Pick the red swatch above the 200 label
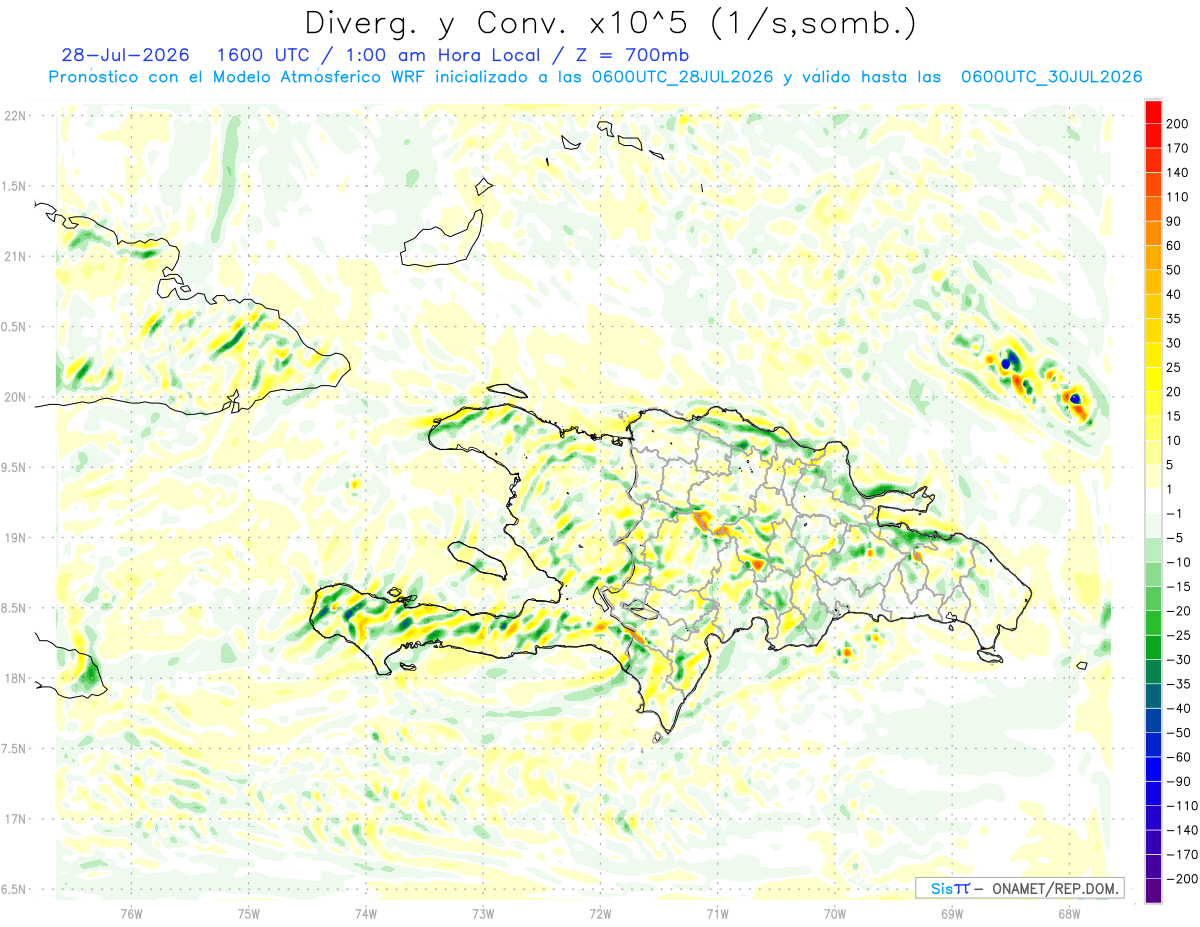The width and height of the screenshot is (1200, 927). click(1153, 112)
